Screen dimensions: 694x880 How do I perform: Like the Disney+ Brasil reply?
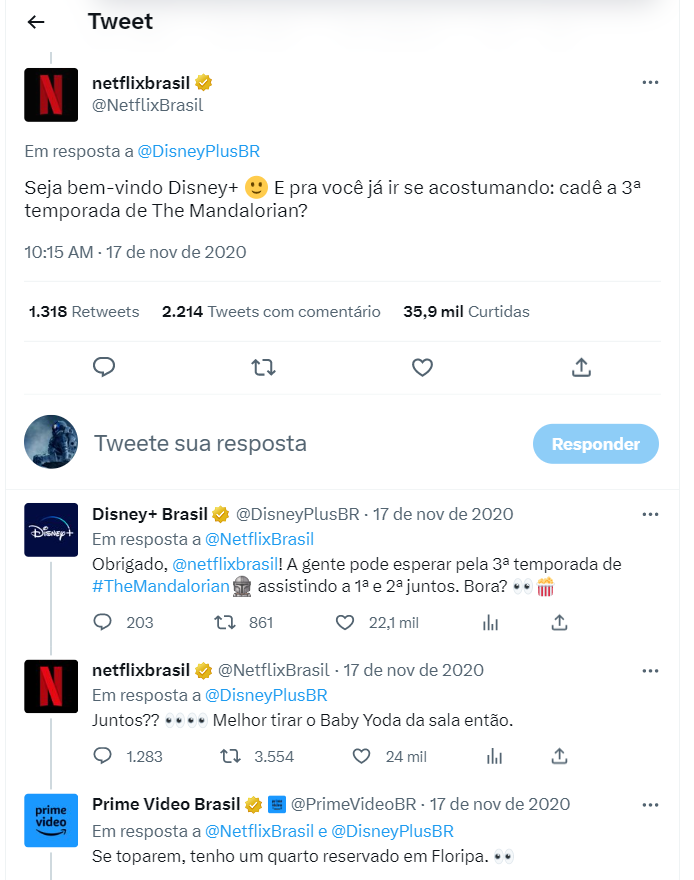(345, 622)
